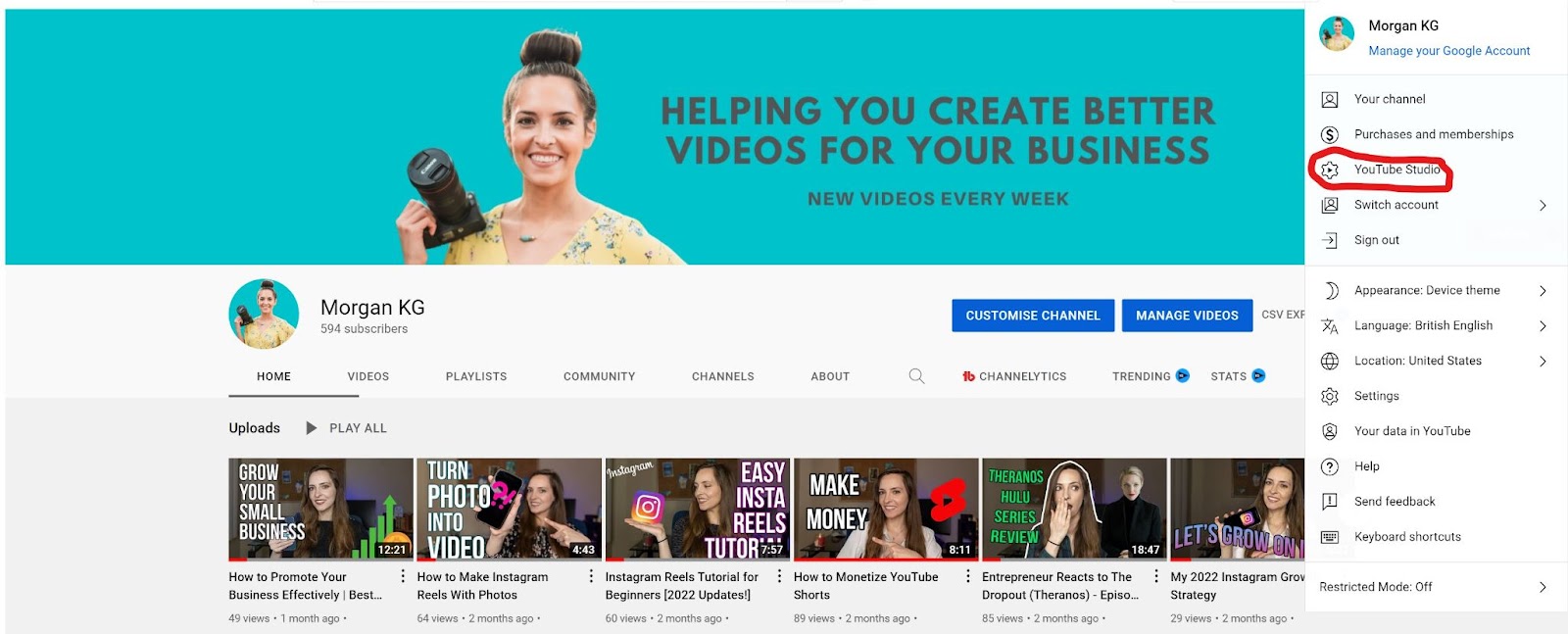Screen dimensions: 1568x634
Task: Click the Sign out arrow icon
Action: [1330, 240]
